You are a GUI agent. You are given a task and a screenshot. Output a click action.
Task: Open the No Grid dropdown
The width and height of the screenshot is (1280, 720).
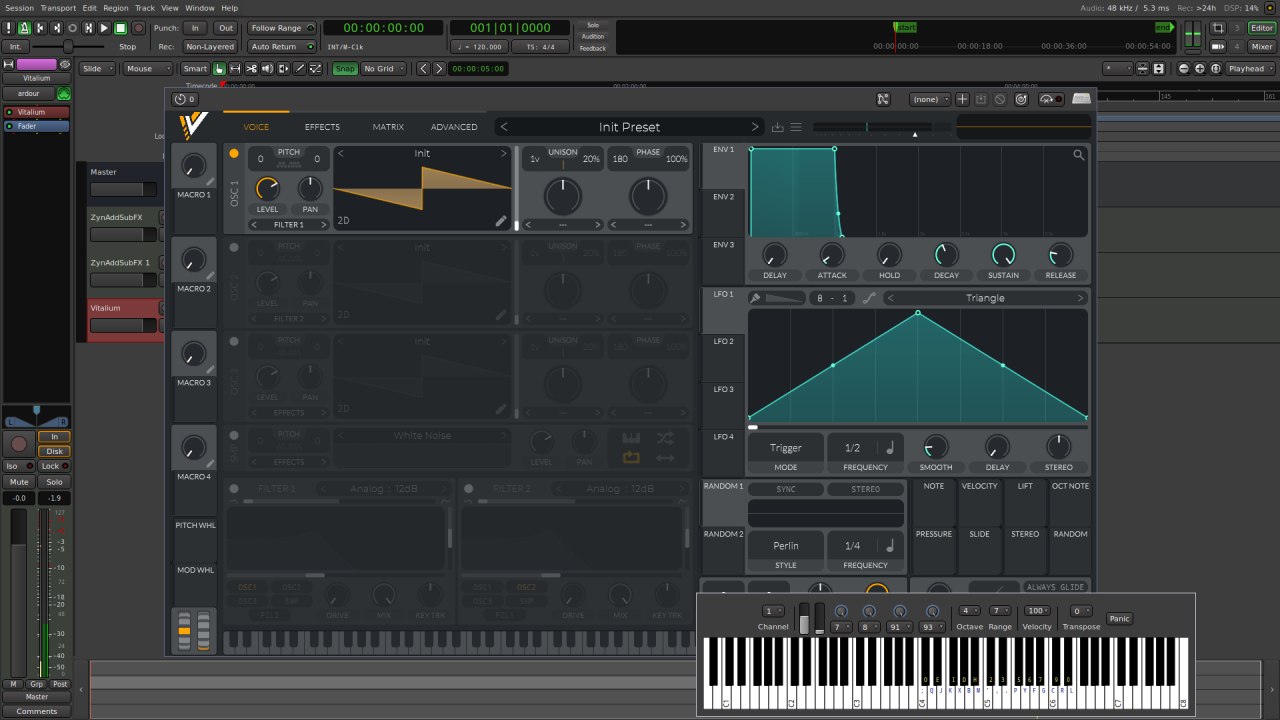[x=385, y=69]
